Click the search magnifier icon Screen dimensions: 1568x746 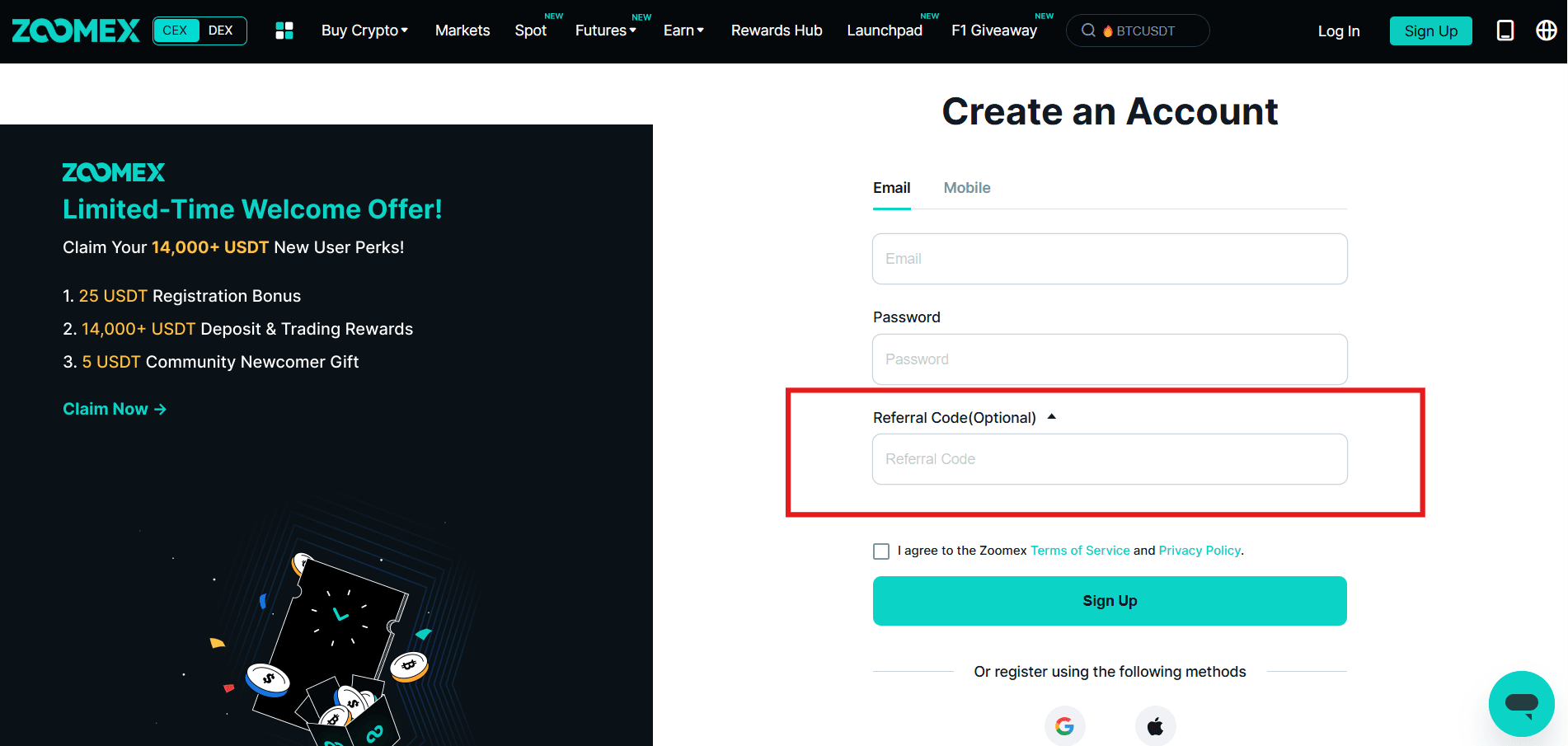tap(1088, 30)
